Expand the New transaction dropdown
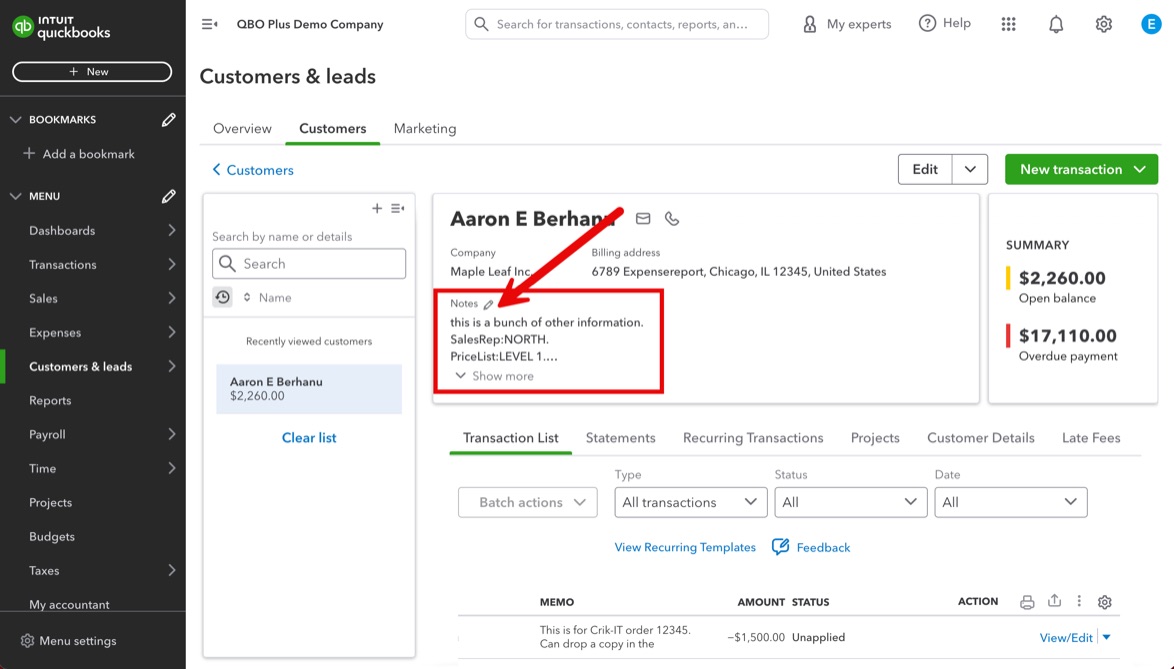The image size is (1174, 669). click(1140, 169)
